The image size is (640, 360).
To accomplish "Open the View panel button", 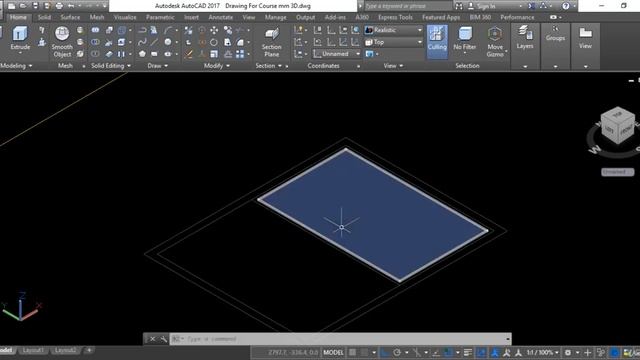I will click(585, 38).
